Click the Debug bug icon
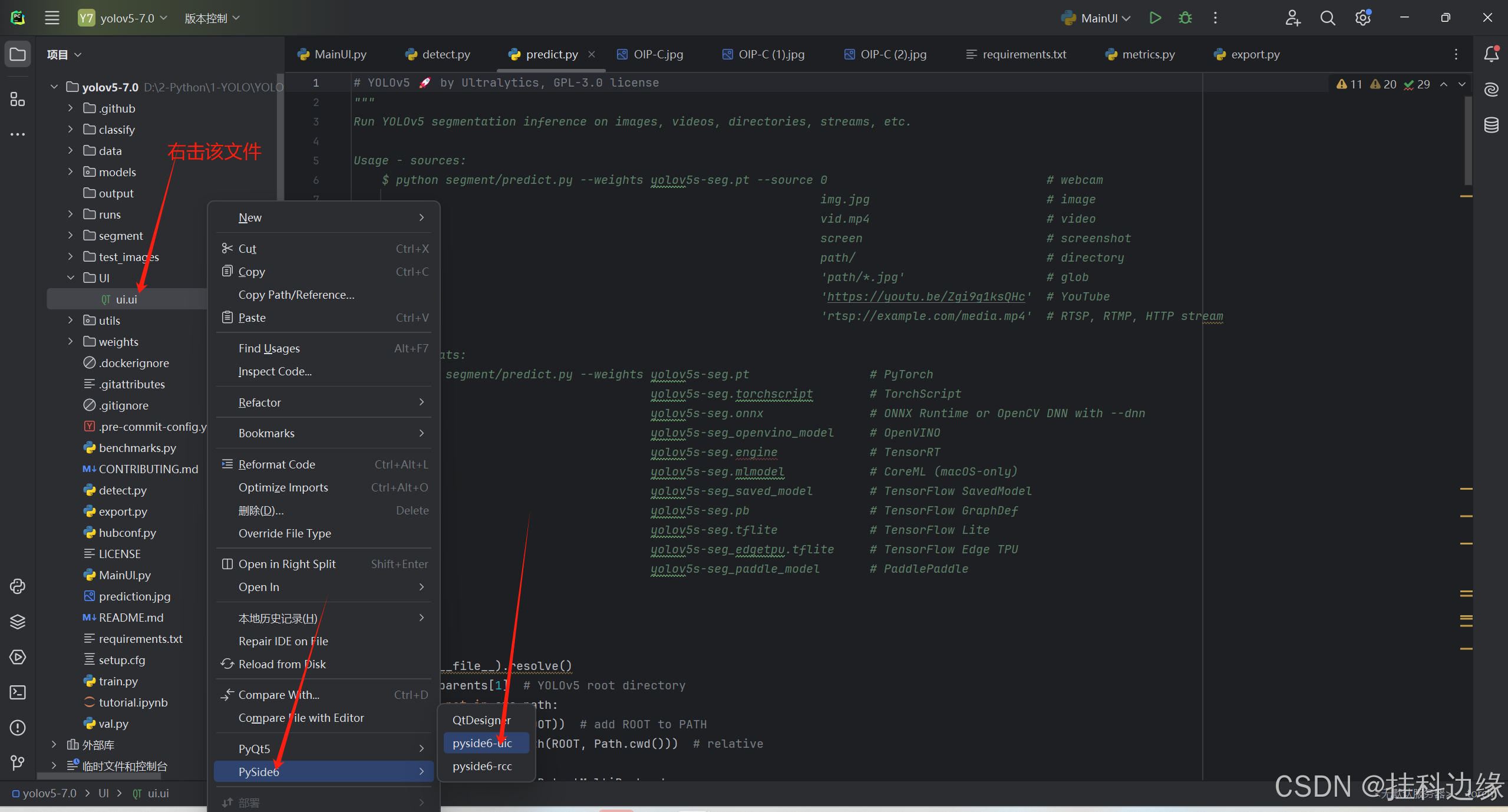The image size is (1508, 812). 1185,18
